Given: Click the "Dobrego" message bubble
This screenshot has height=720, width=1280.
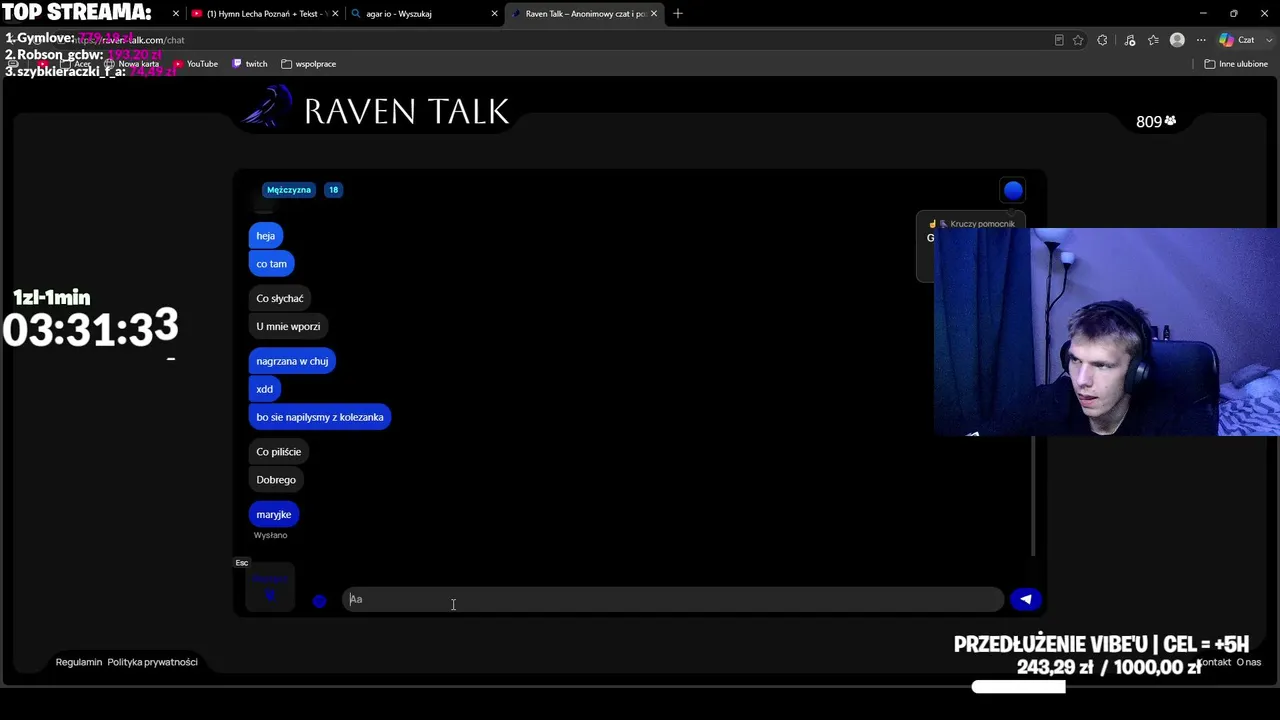Looking at the screenshot, I should pyautogui.click(x=276, y=480).
